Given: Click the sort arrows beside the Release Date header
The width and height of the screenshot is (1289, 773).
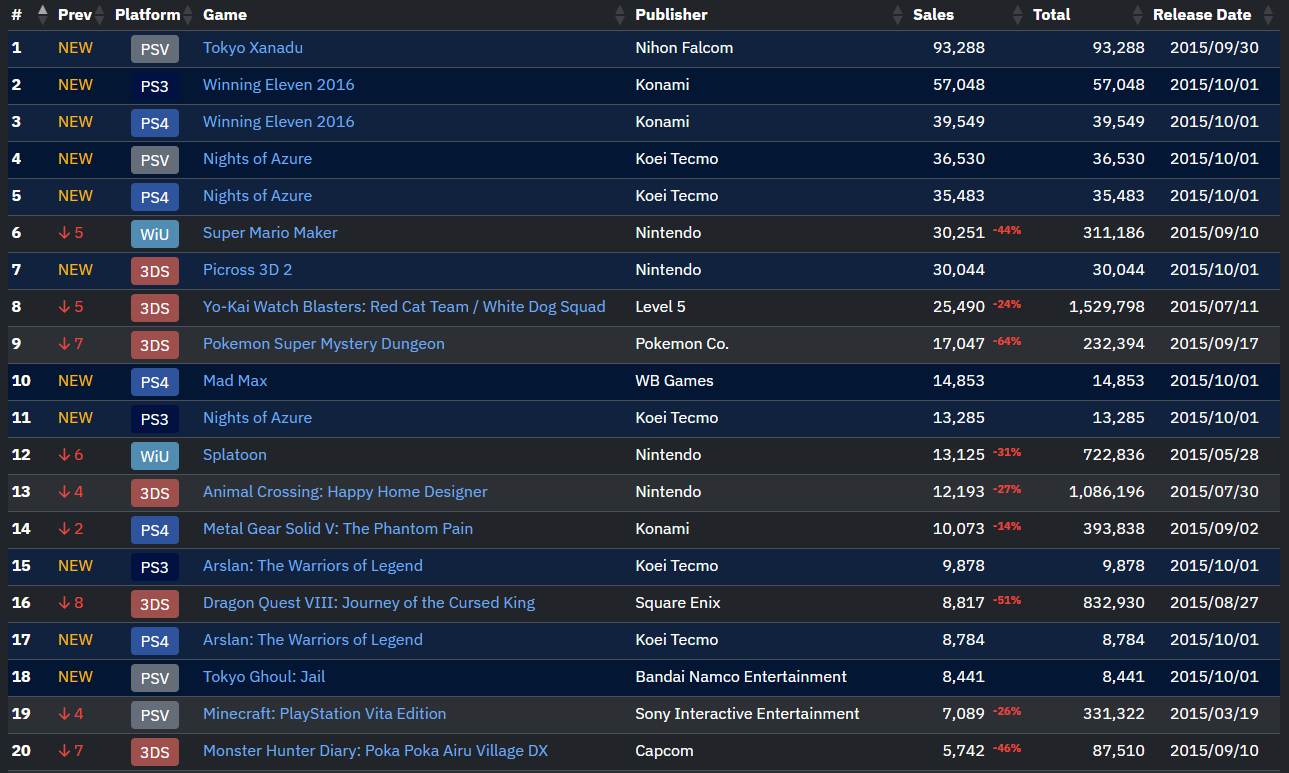Looking at the screenshot, I should [1268, 15].
